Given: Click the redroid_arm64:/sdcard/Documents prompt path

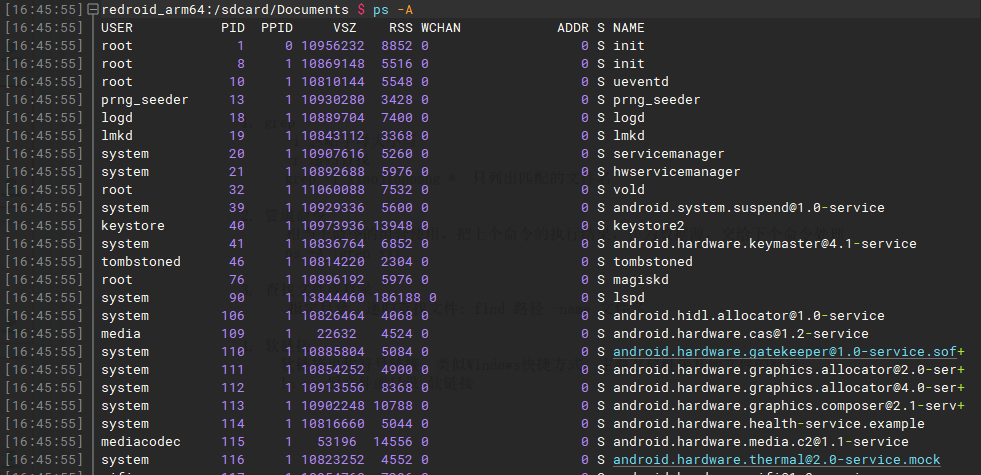Looking at the screenshot, I should point(225,10).
